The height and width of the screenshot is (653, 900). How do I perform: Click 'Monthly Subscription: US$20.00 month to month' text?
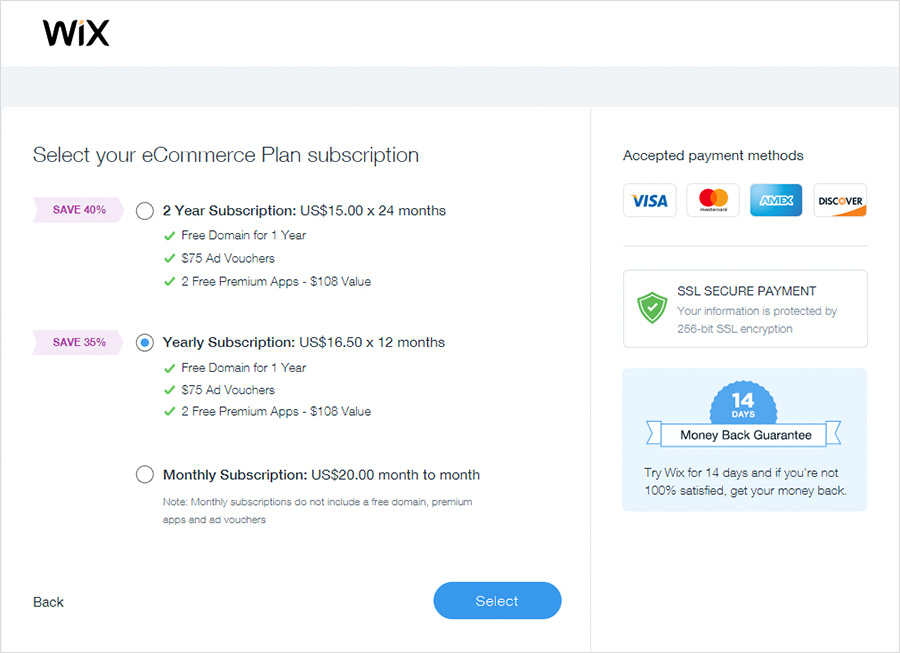pos(321,475)
